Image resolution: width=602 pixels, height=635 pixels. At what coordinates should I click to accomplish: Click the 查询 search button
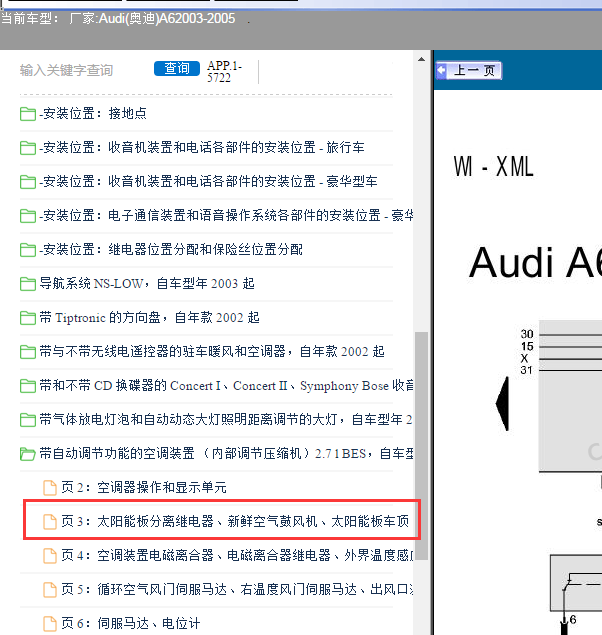177,68
